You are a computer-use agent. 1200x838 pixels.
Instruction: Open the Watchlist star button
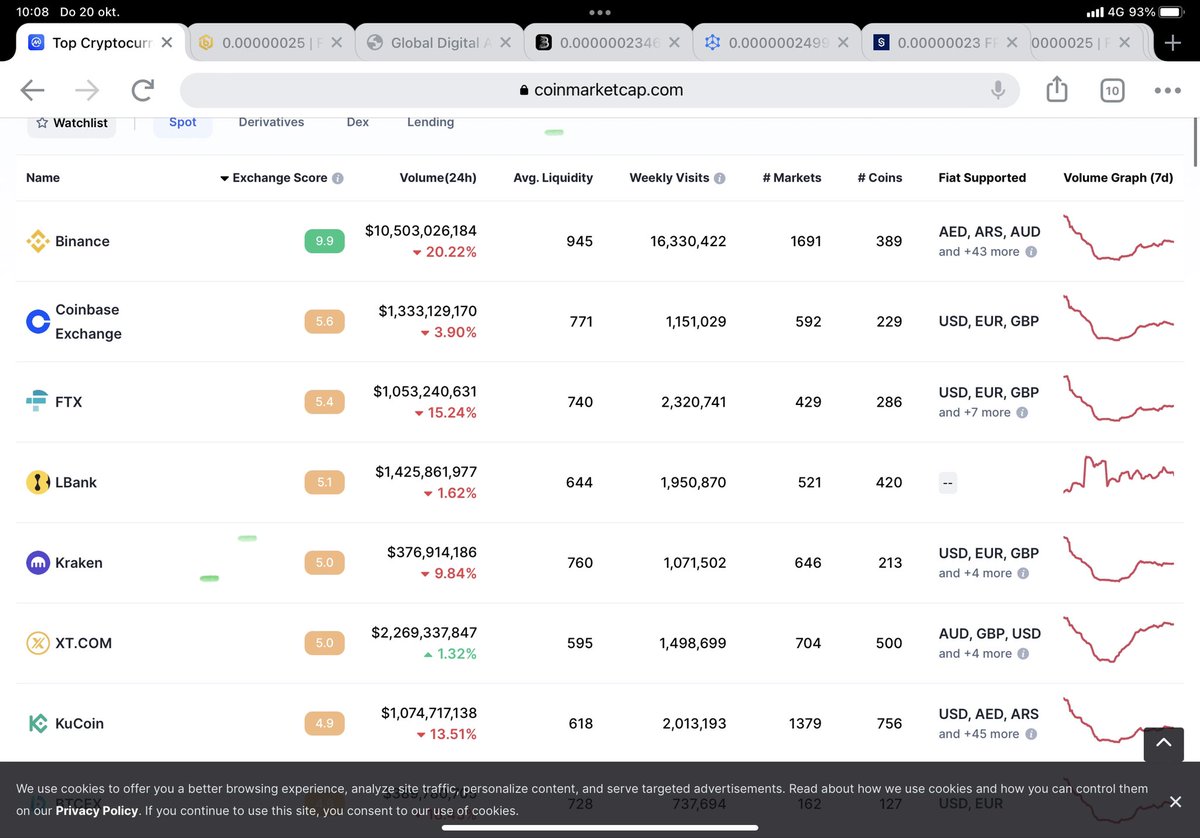71,123
